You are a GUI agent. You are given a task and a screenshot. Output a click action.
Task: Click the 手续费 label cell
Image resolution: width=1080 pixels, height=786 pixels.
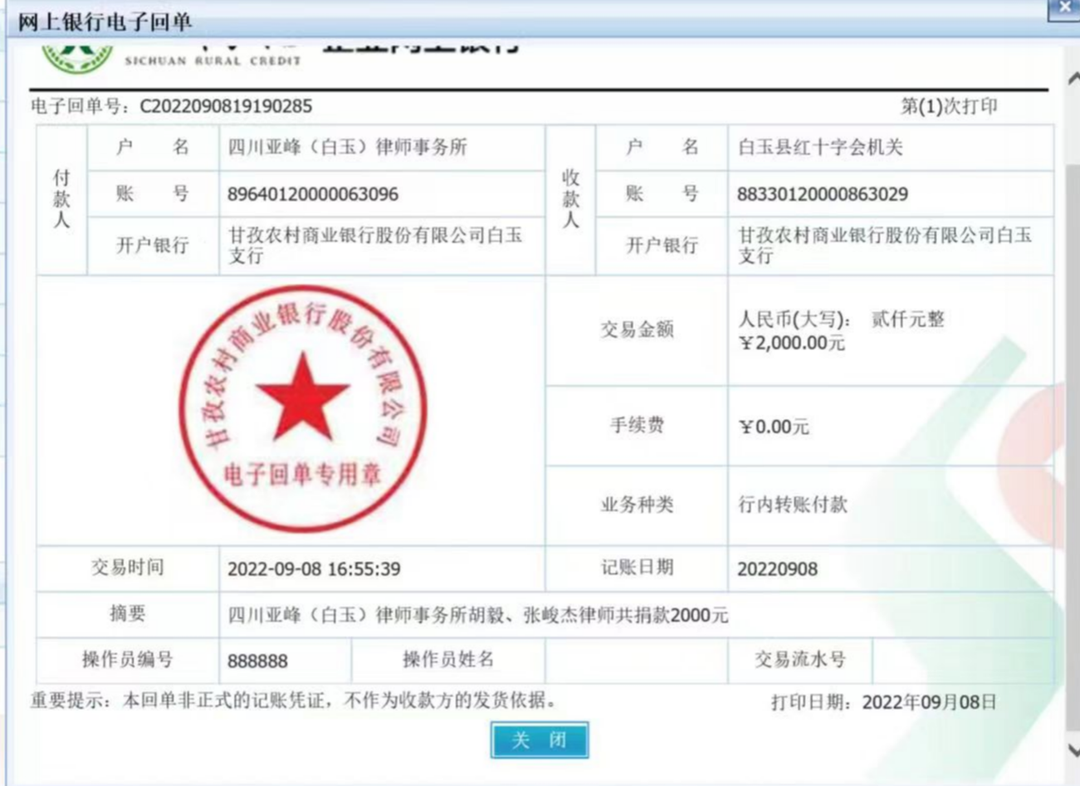[x=636, y=426]
